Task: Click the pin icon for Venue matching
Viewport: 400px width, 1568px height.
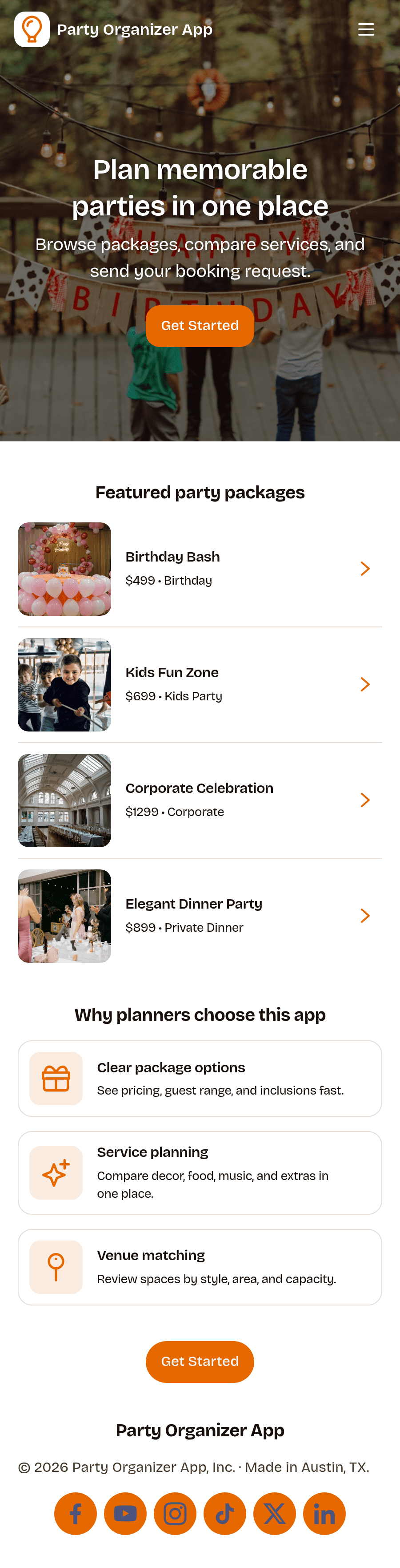Action: [56, 1267]
